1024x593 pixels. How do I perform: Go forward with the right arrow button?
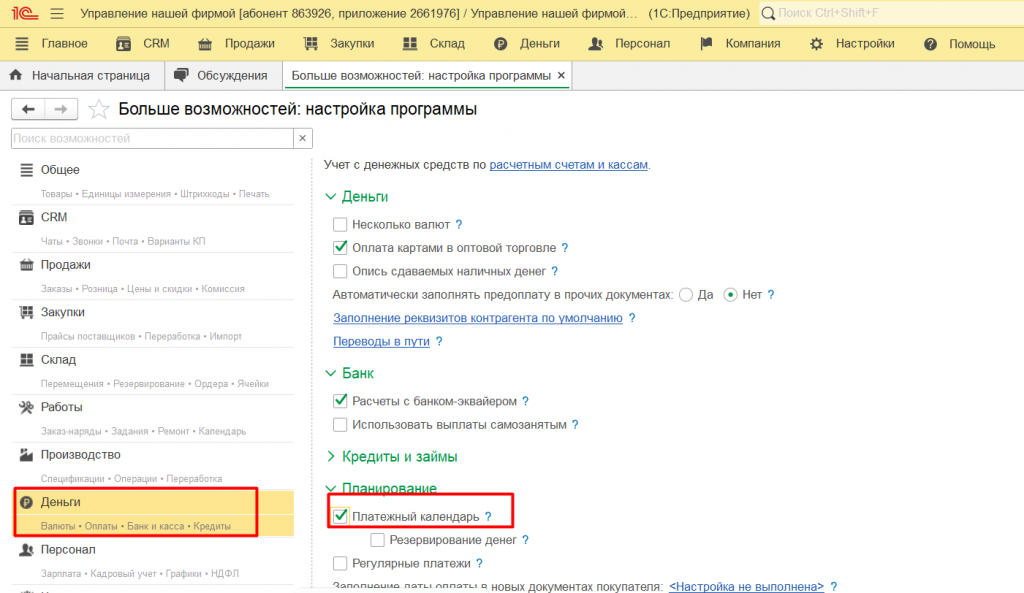point(61,109)
